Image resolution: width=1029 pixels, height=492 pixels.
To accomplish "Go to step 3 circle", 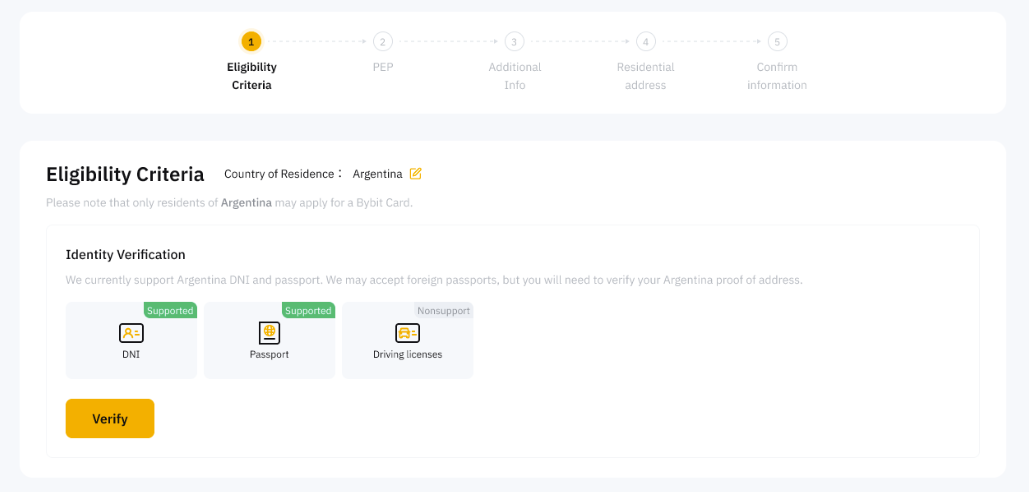I will (x=514, y=42).
